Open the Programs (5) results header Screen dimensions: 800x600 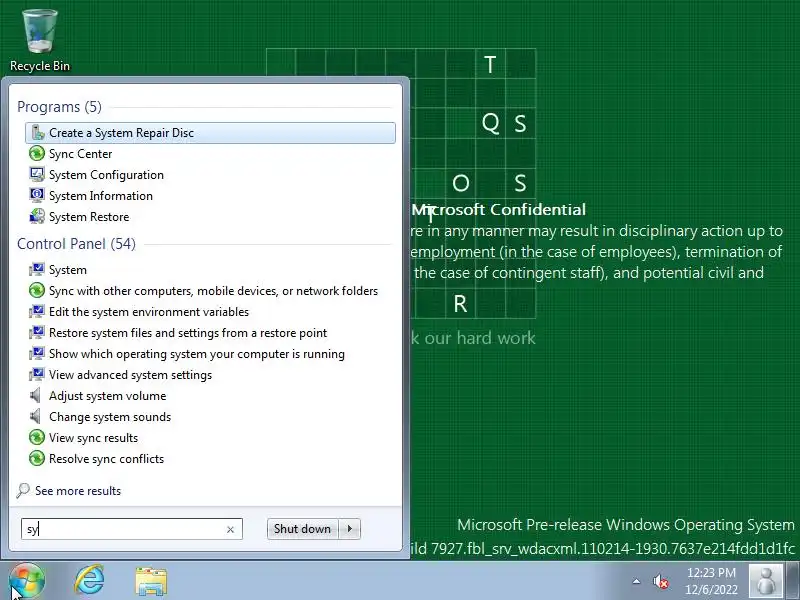[59, 107]
